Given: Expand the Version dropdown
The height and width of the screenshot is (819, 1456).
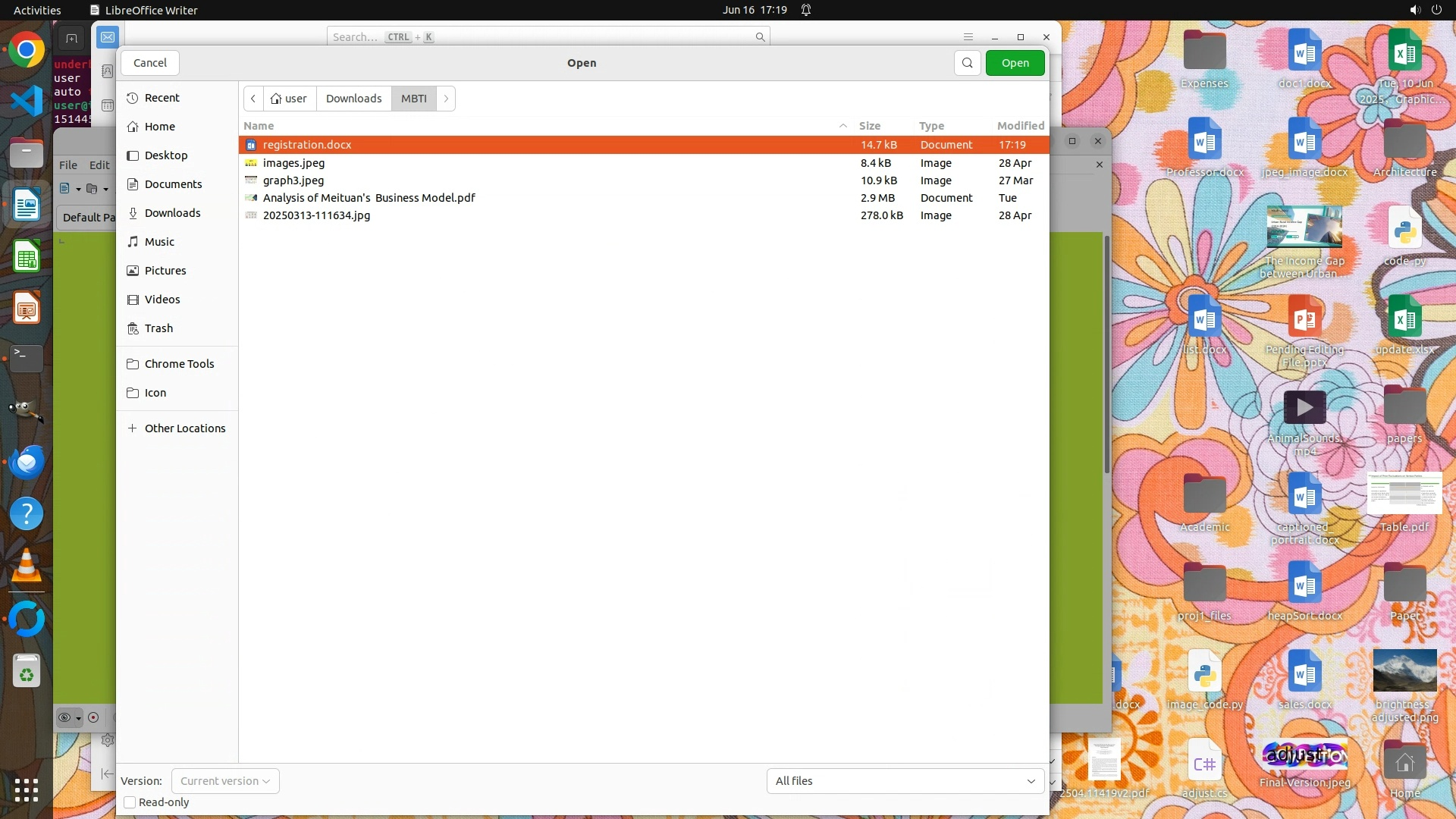Looking at the screenshot, I should click(x=225, y=781).
